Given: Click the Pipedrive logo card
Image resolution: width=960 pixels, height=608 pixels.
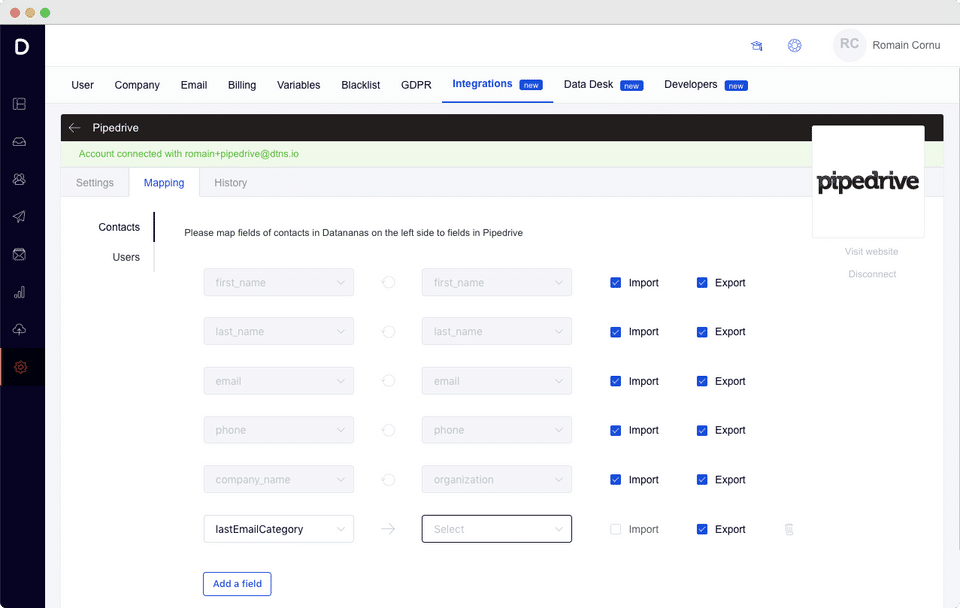Looking at the screenshot, I should [868, 181].
